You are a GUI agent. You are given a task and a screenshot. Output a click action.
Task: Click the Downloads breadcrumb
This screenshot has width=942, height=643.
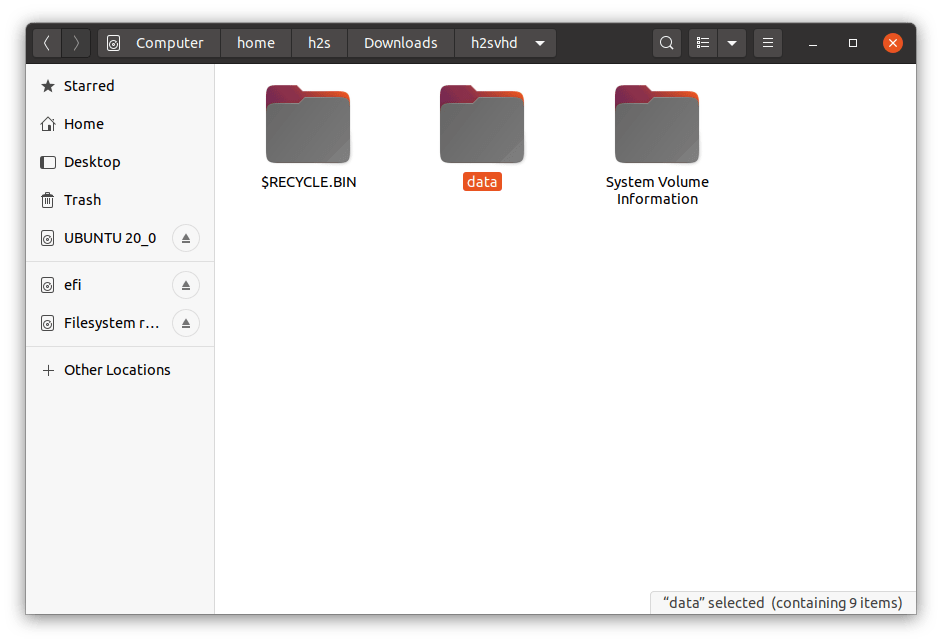tap(400, 43)
